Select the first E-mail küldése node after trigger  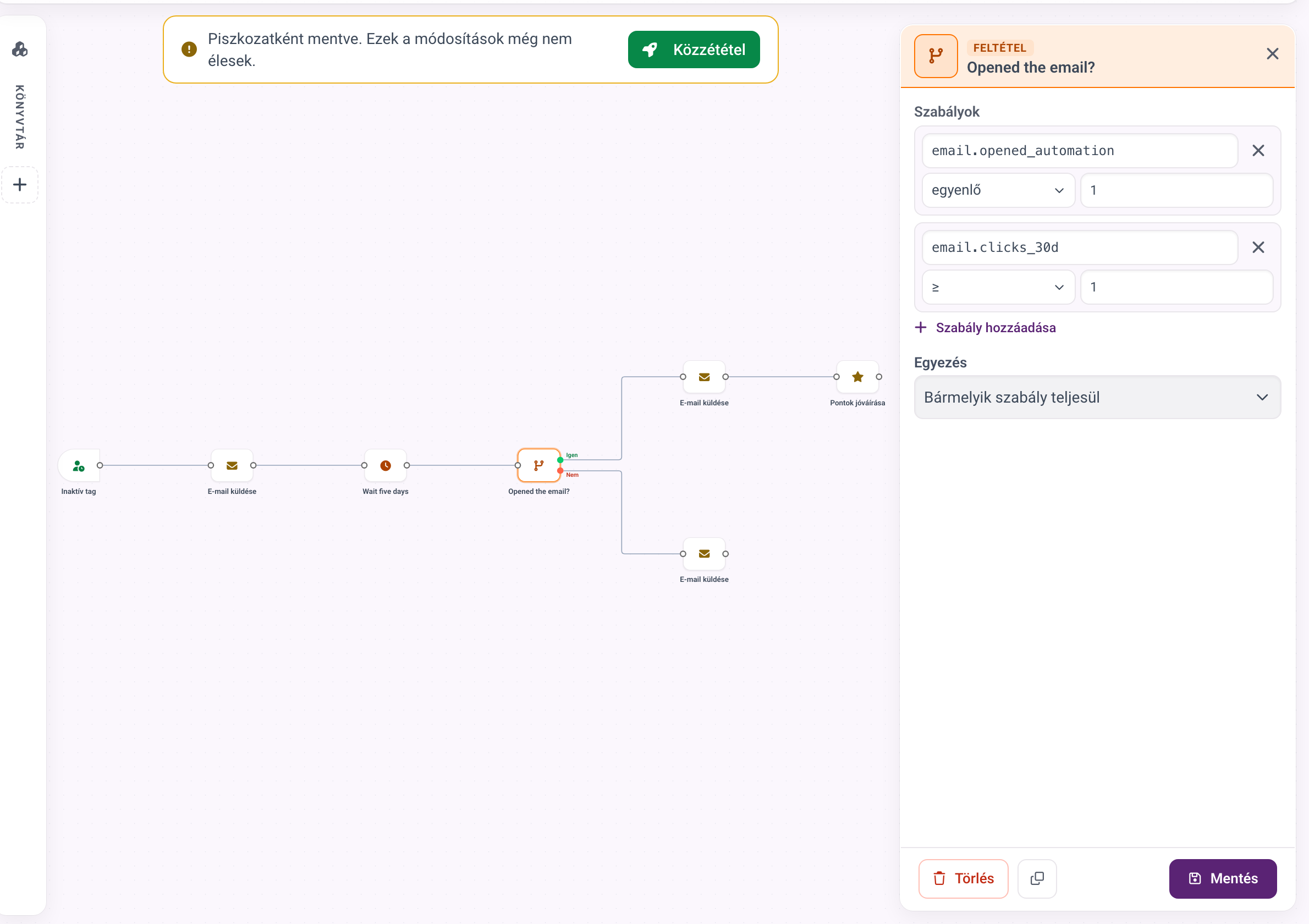click(x=232, y=466)
